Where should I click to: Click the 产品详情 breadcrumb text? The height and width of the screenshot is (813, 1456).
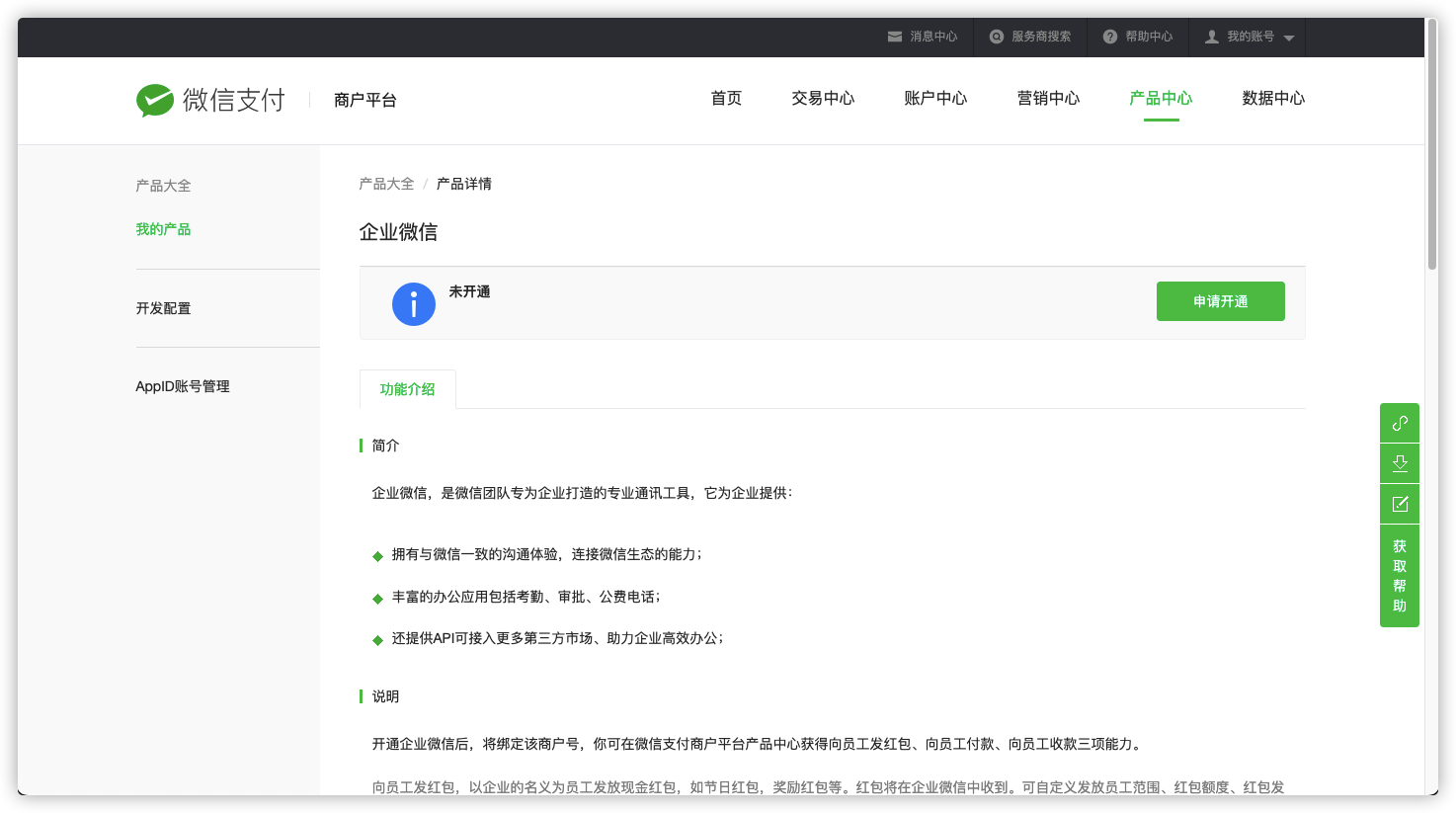[x=463, y=184]
